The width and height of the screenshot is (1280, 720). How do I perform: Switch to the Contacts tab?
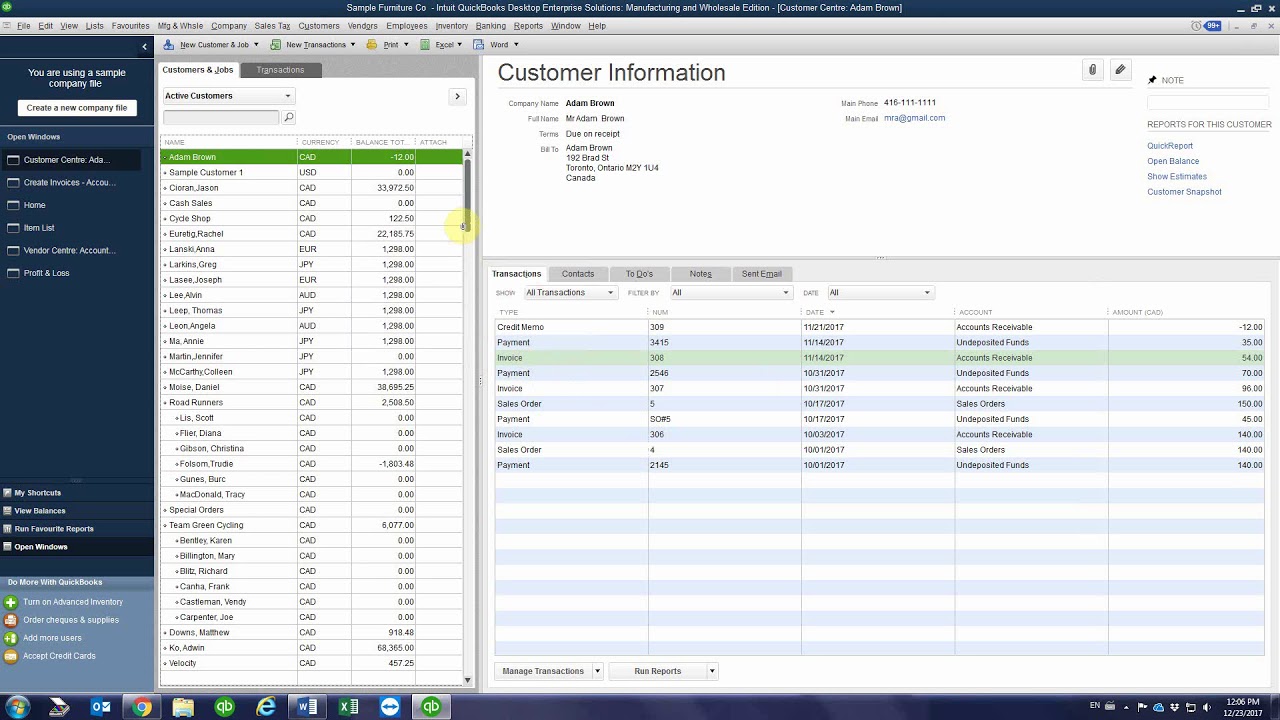578,273
